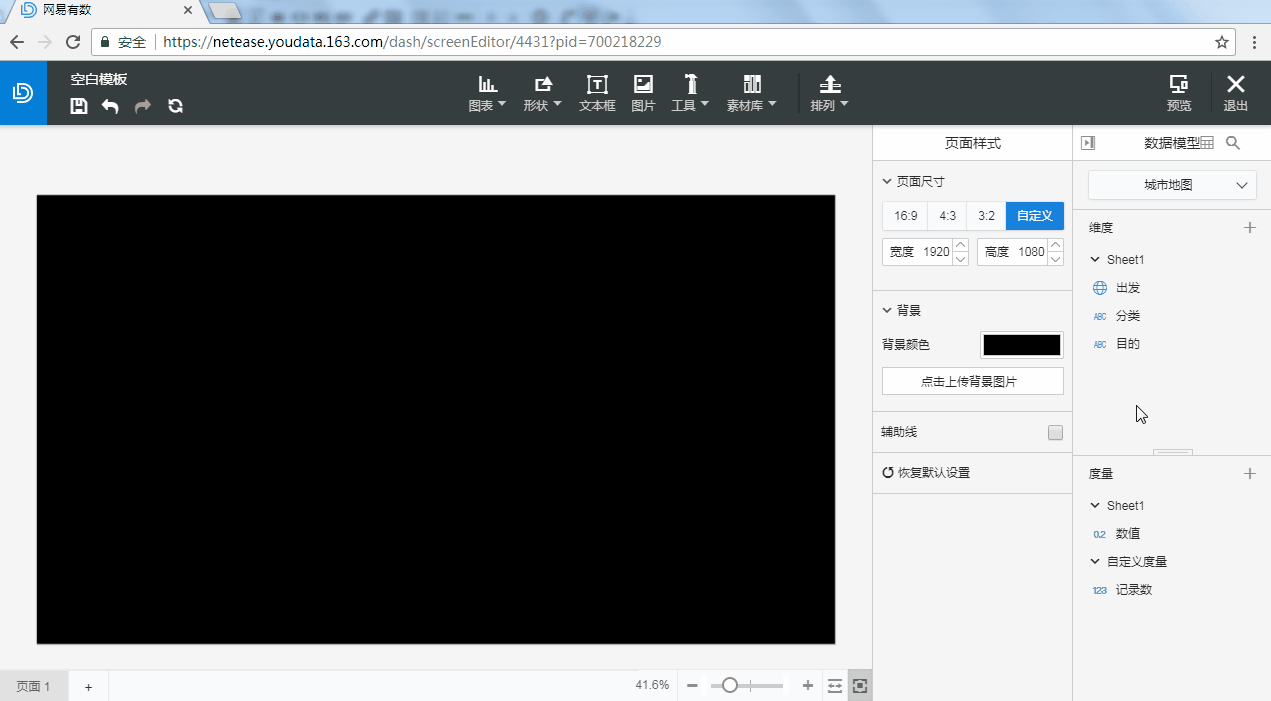Click the 退出 exit button

(x=1236, y=93)
